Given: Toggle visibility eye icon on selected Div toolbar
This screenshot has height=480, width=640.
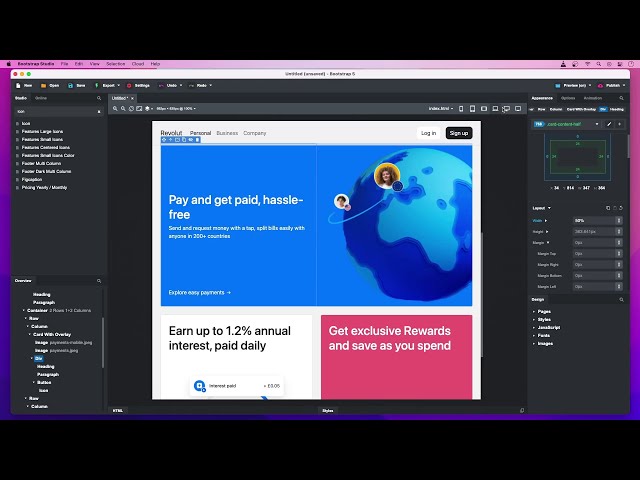Looking at the screenshot, I should (191, 140).
